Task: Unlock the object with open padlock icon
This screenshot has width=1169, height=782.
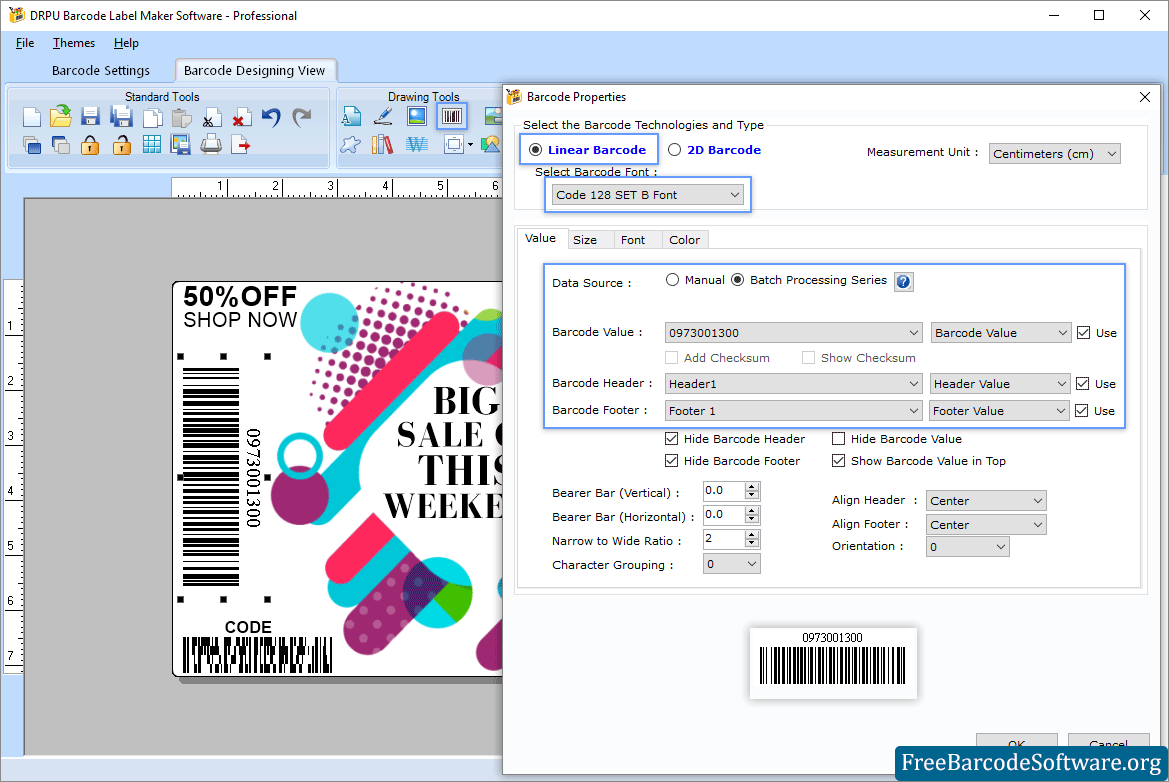Action: pyautogui.click(x=122, y=145)
